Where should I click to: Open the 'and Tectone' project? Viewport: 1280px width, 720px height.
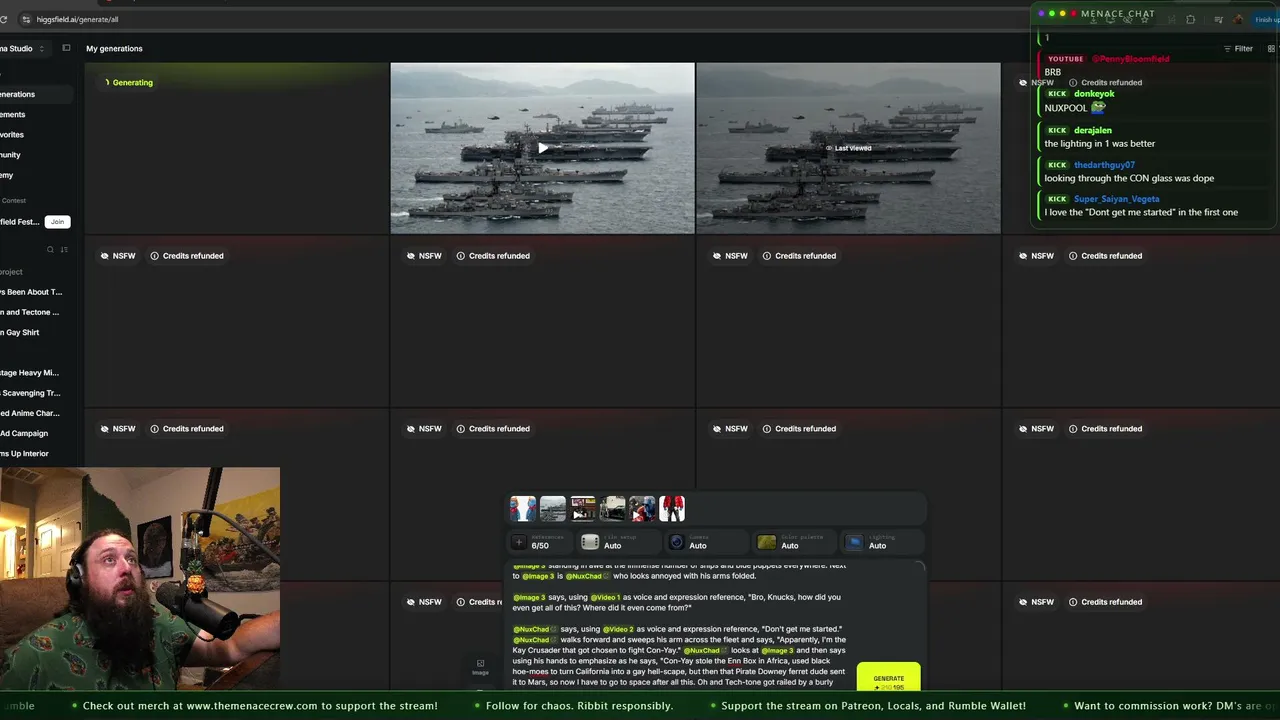pos(30,312)
